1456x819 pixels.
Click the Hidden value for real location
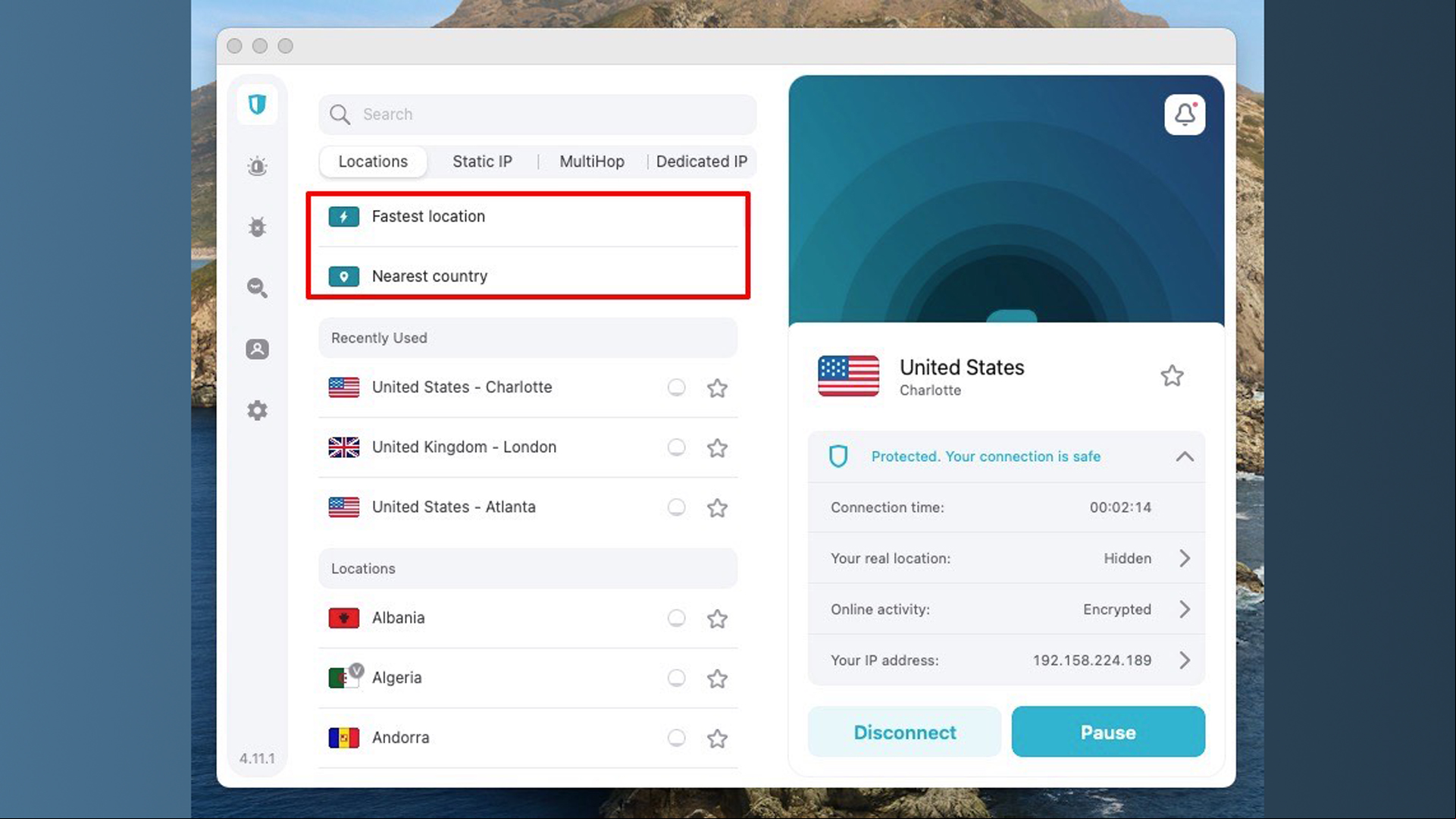[x=1127, y=559]
